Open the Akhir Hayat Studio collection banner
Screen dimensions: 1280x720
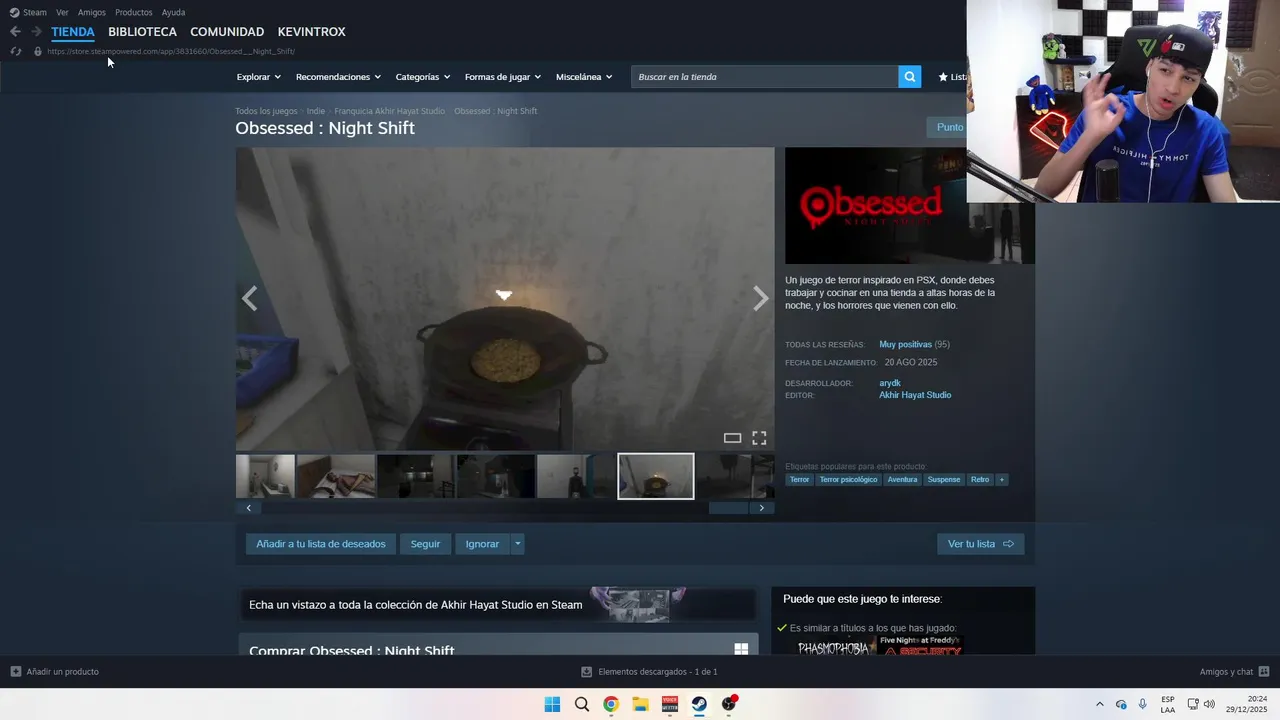click(x=497, y=605)
